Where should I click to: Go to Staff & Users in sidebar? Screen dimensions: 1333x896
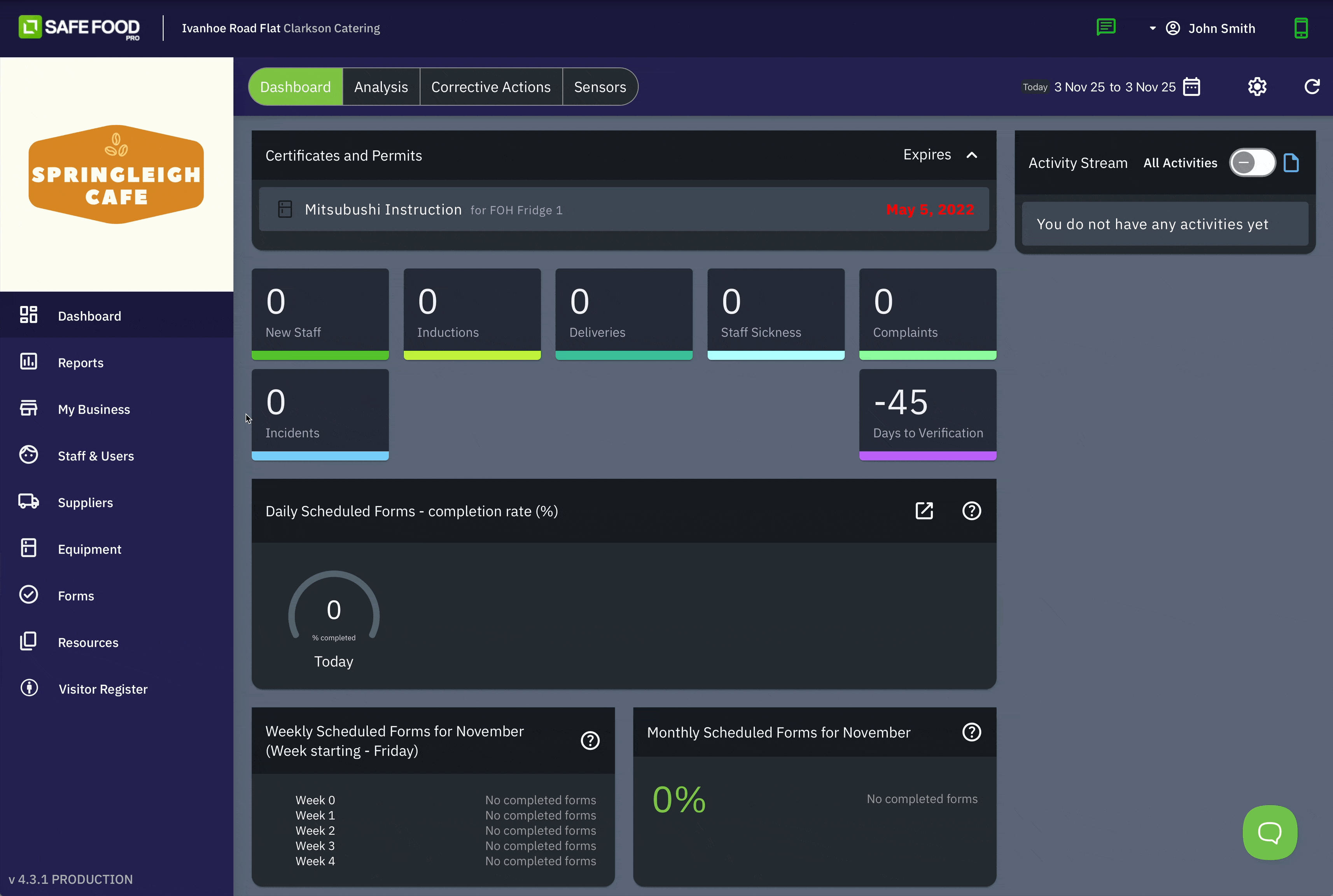95,456
